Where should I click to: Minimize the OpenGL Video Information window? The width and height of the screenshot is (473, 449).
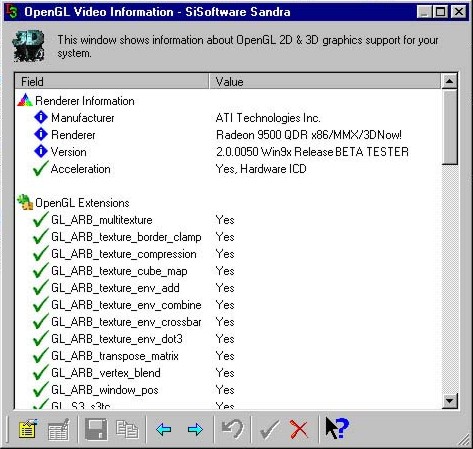(x=424, y=12)
